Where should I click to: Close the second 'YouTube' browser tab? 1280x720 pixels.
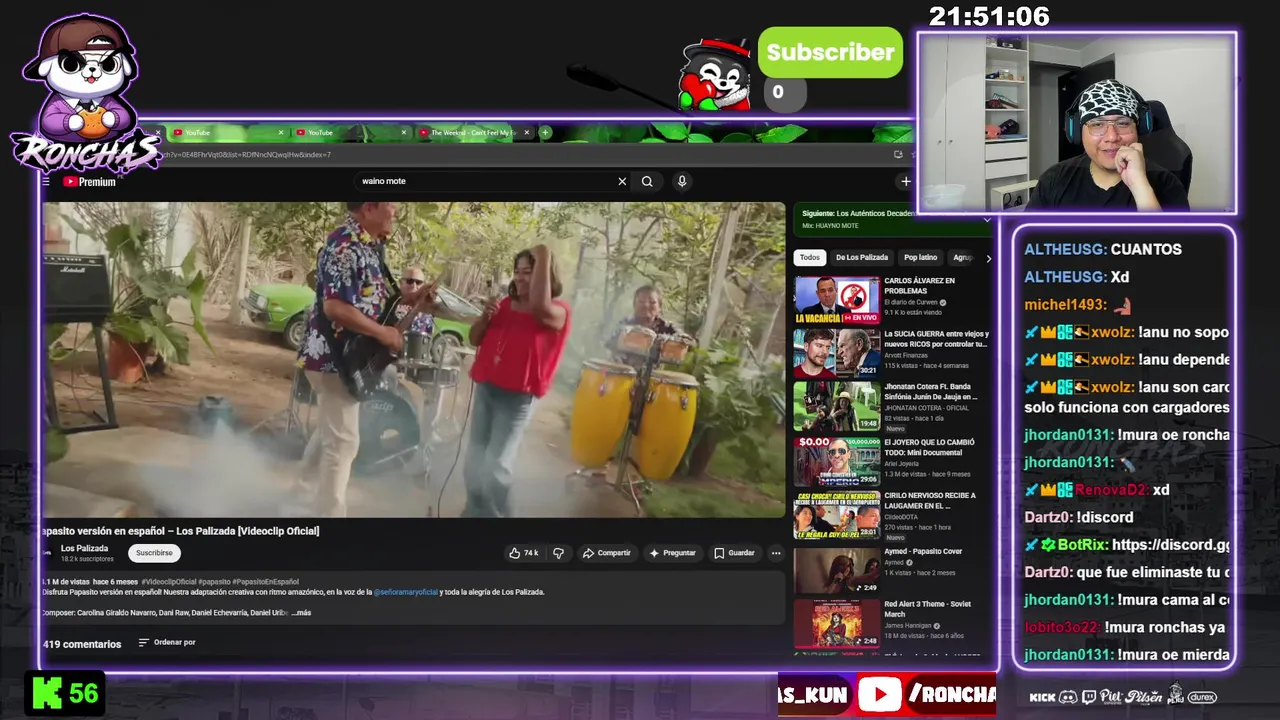pyautogui.click(x=404, y=132)
